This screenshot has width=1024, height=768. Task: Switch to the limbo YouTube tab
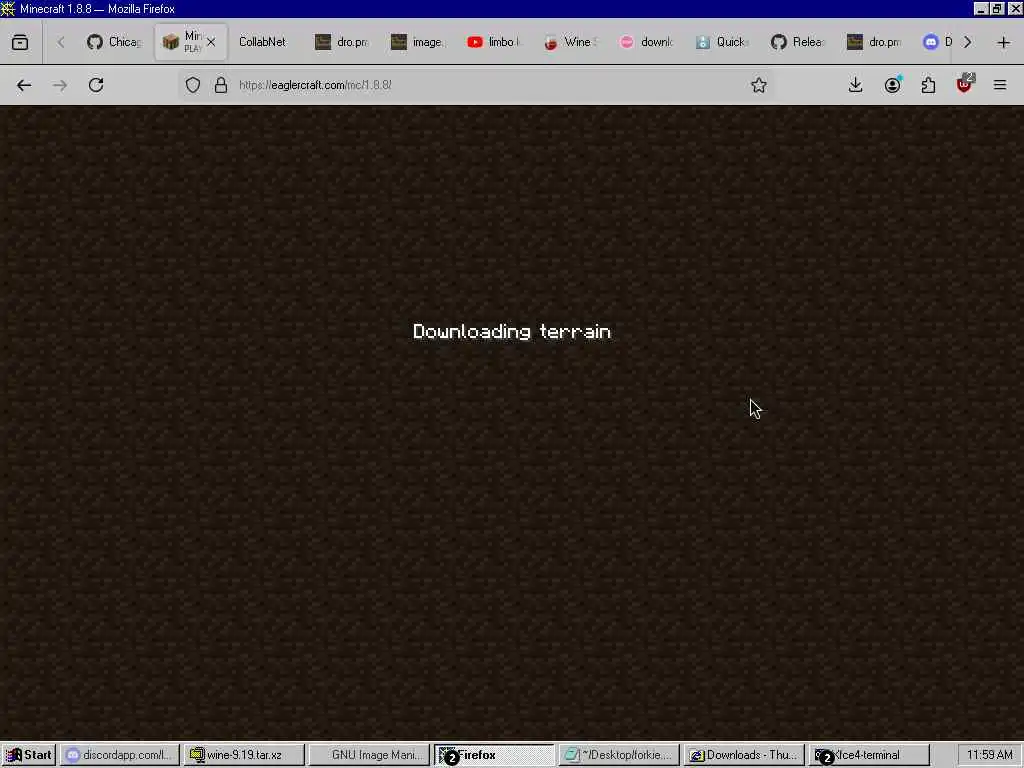coord(494,42)
